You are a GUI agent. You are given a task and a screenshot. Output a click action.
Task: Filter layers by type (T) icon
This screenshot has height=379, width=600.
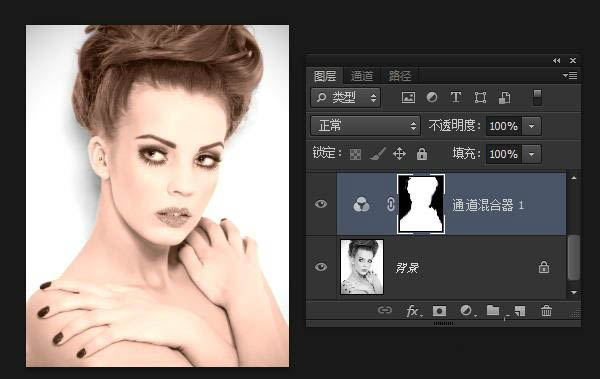tap(455, 98)
